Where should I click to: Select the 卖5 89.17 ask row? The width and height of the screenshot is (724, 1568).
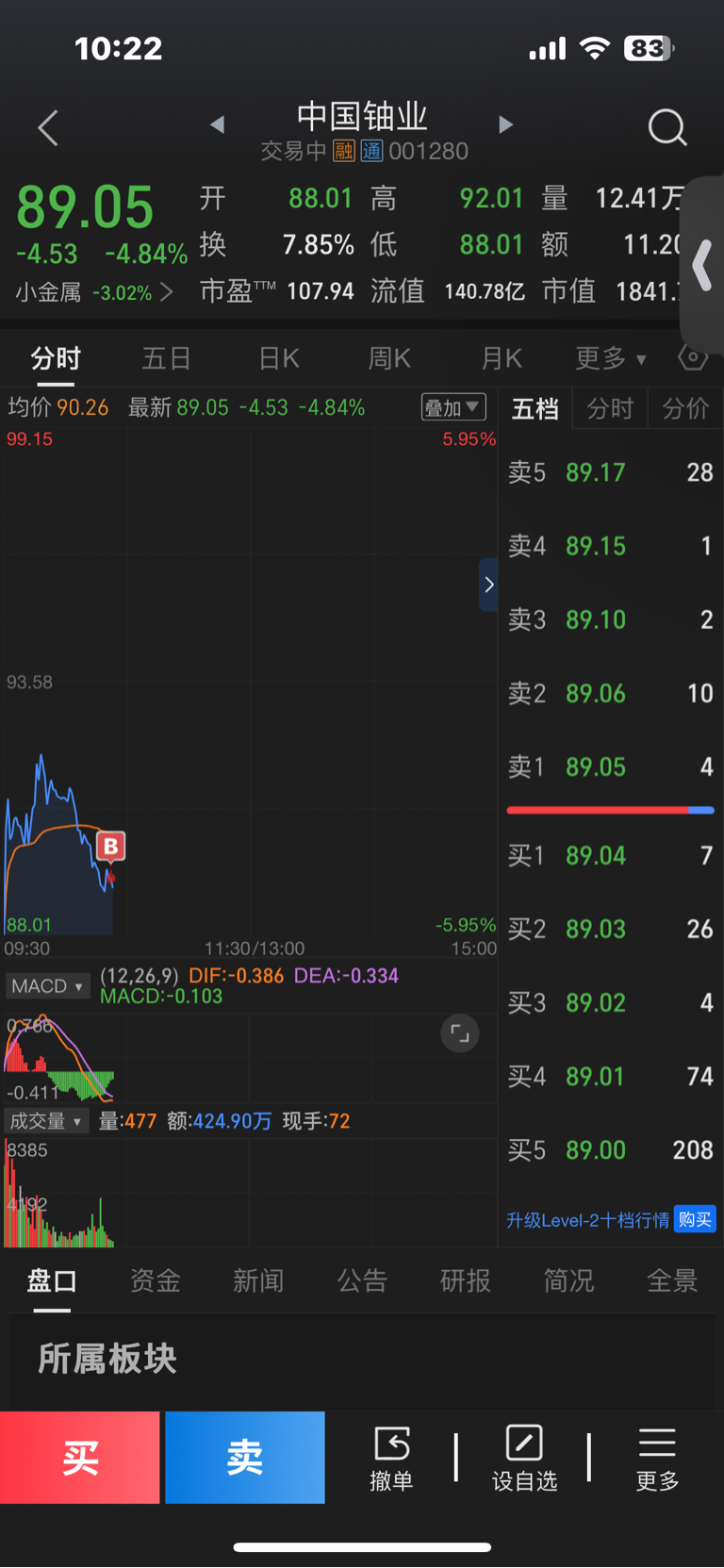610,472
